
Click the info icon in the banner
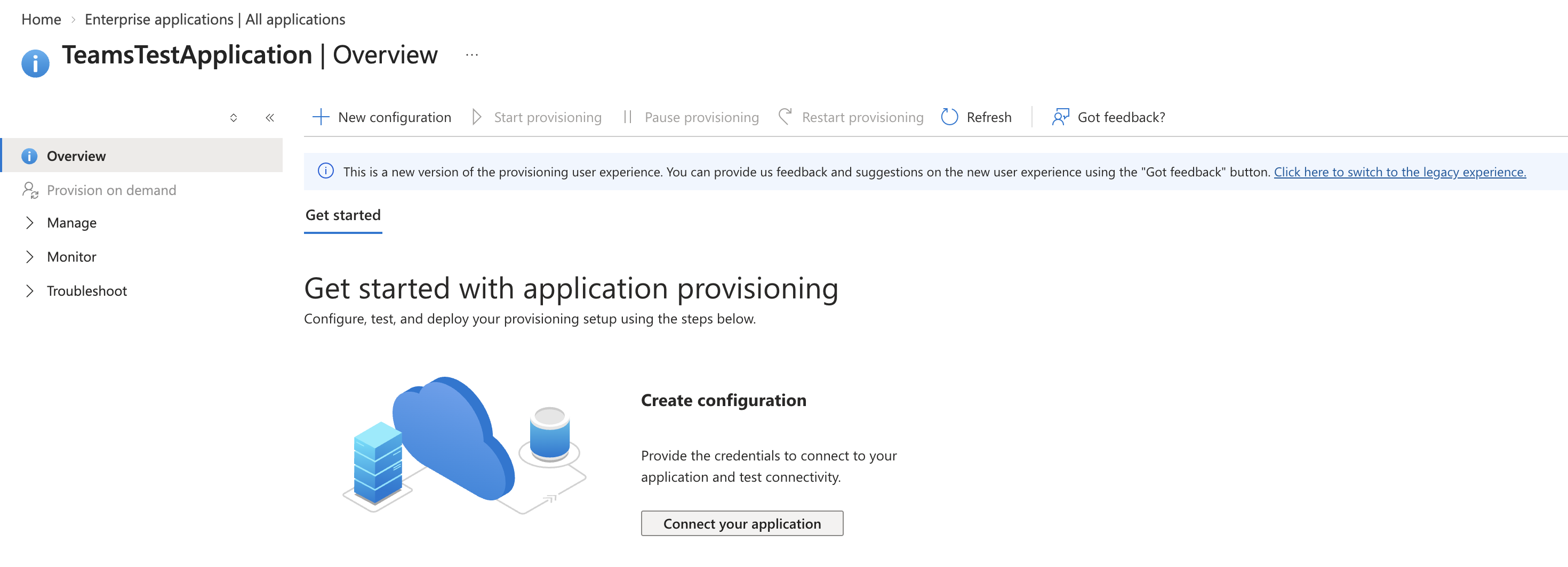[326, 172]
